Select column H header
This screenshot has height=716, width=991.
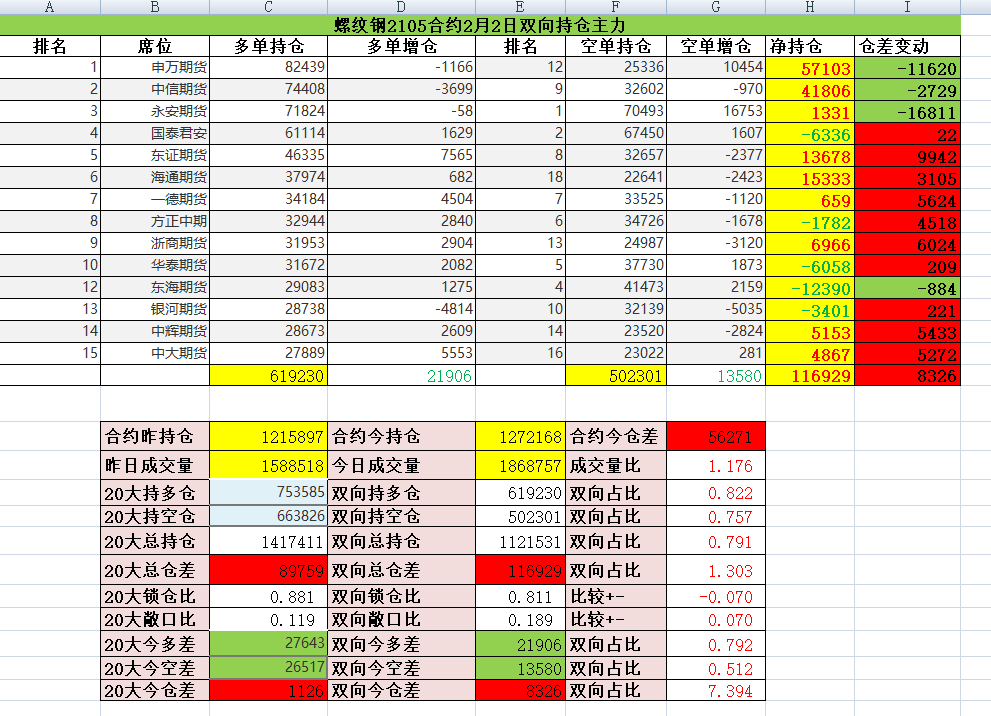tap(810, 7)
